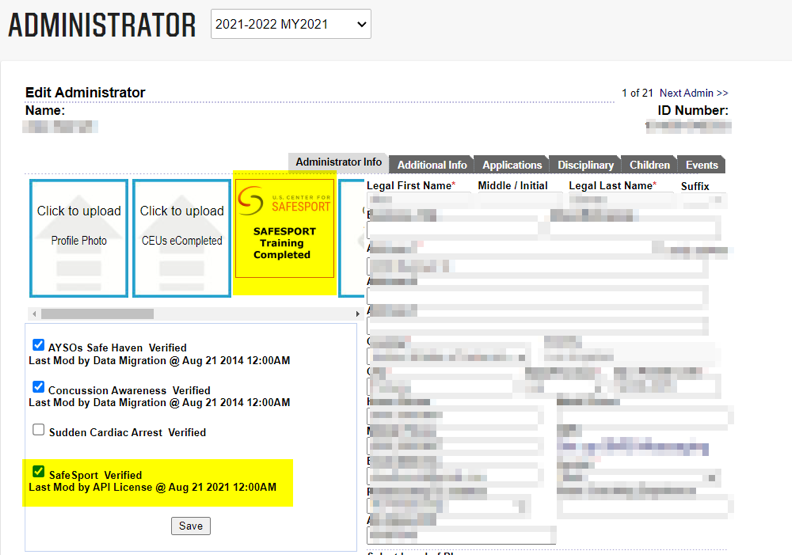Image resolution: width=792 pixels, height=555 pixels.
Task: Uncheck AYSOs Safe Haven Verified checkbox
Action: point(38,346)
